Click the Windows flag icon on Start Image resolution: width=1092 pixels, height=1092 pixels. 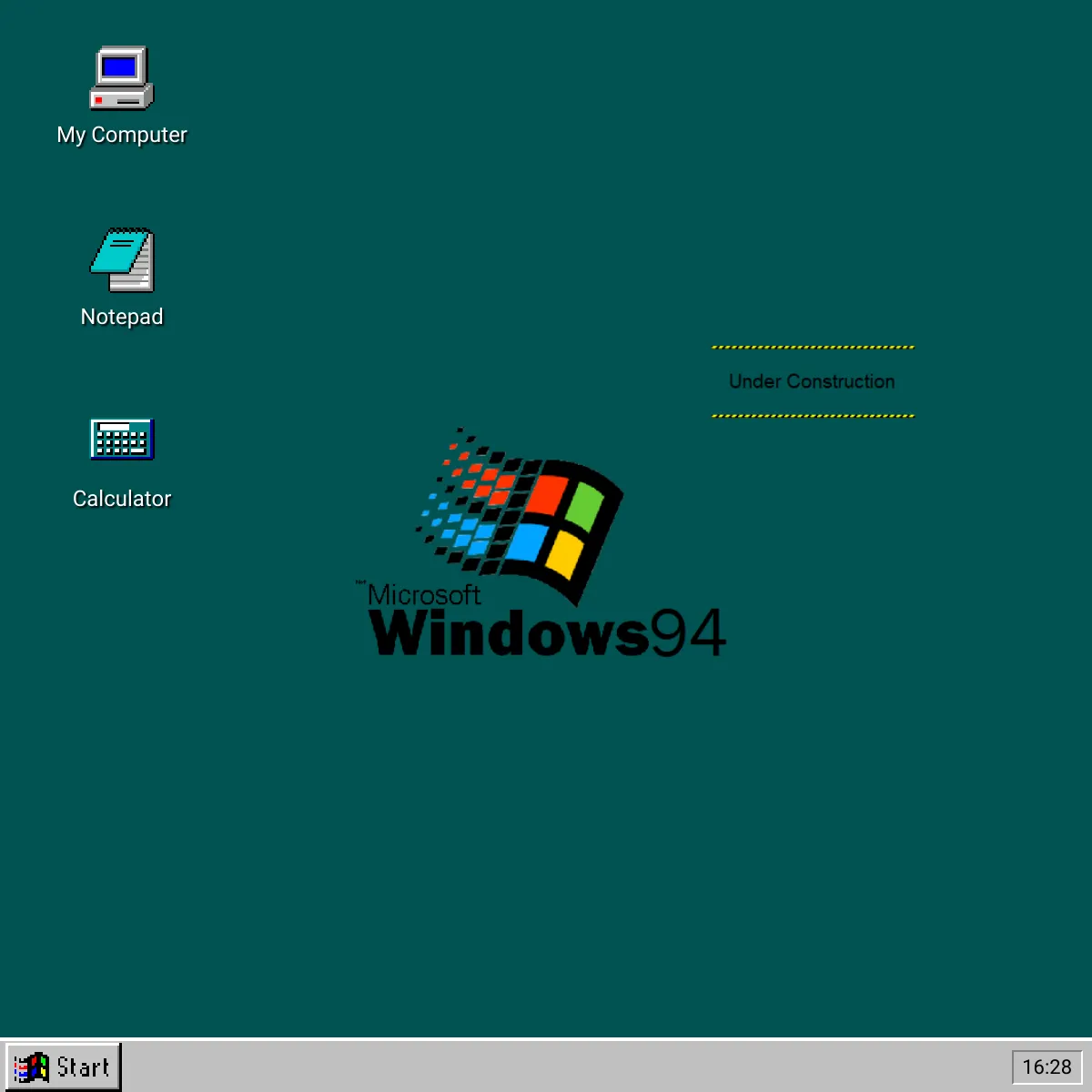[x=31, y=1067]
